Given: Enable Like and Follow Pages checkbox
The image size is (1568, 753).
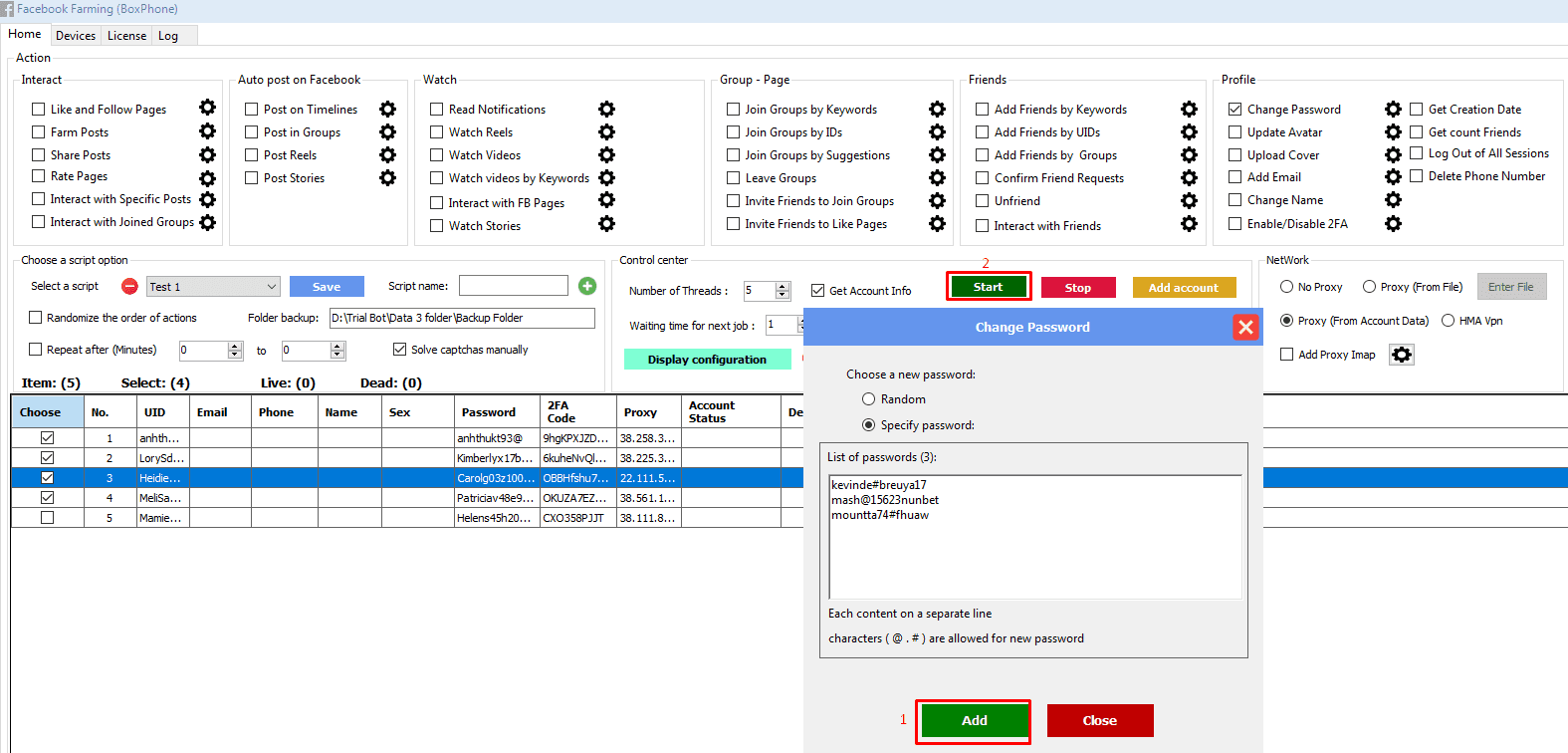Looking at the screenshot, I should pyautogui.click(x=39, y=110).
